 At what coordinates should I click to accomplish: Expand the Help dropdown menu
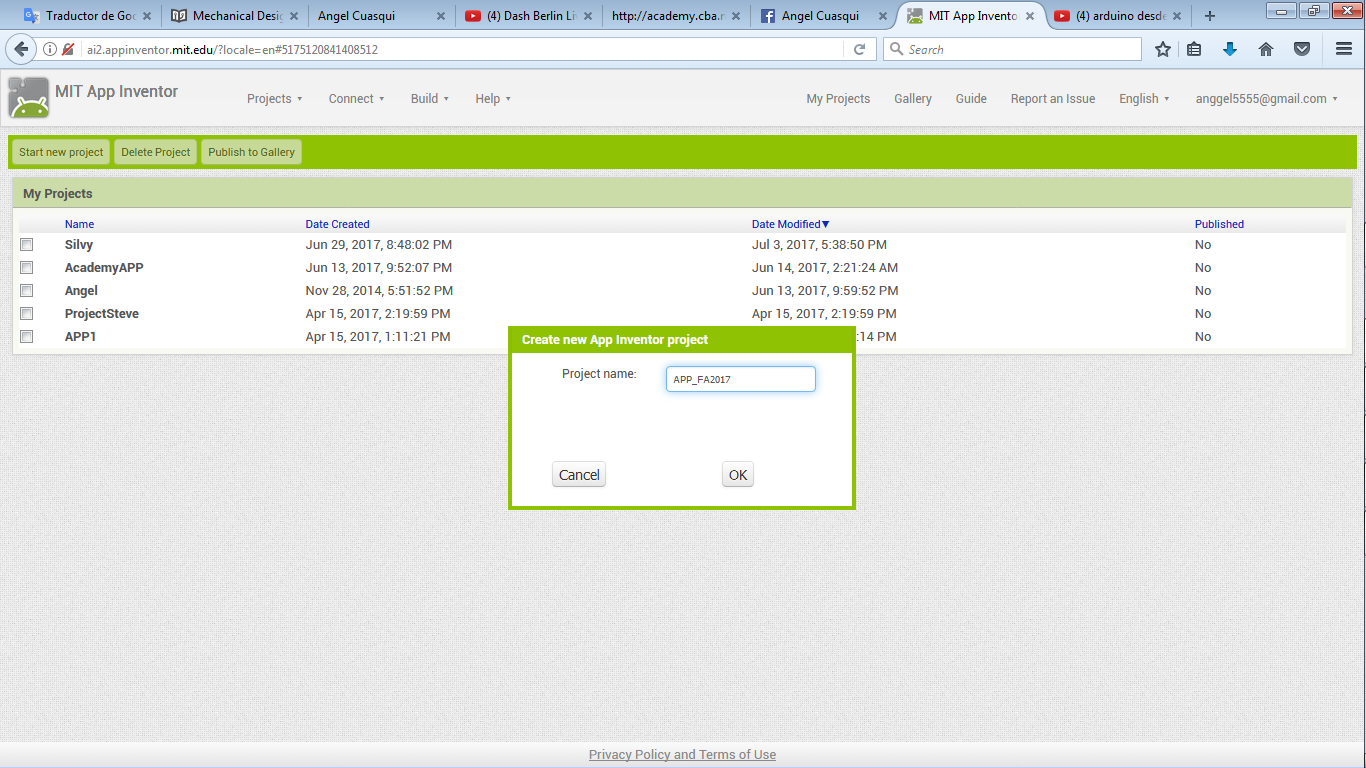(493, 98)
